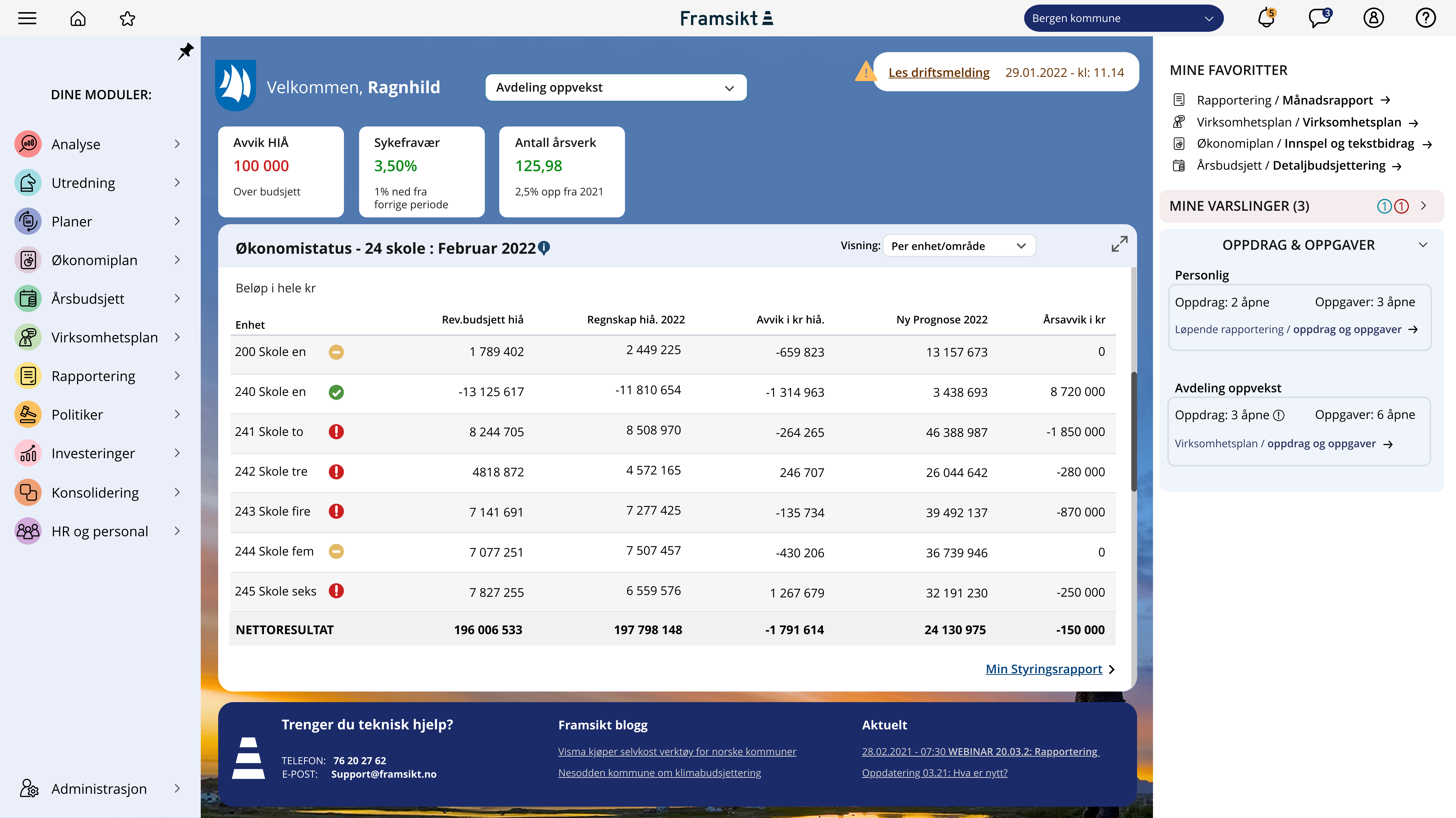
Task: Click the Årsbudsjett calendar icon
Action: [x=28, y=298]
